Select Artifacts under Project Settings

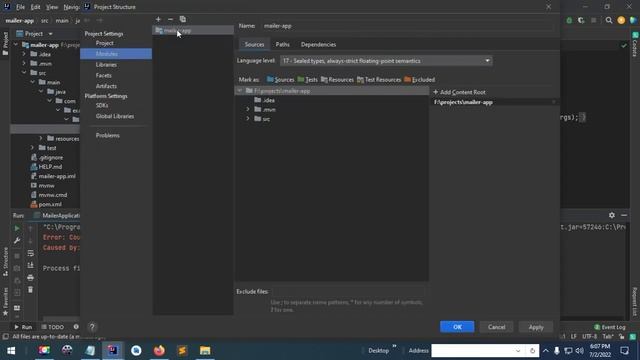point(106,86)
